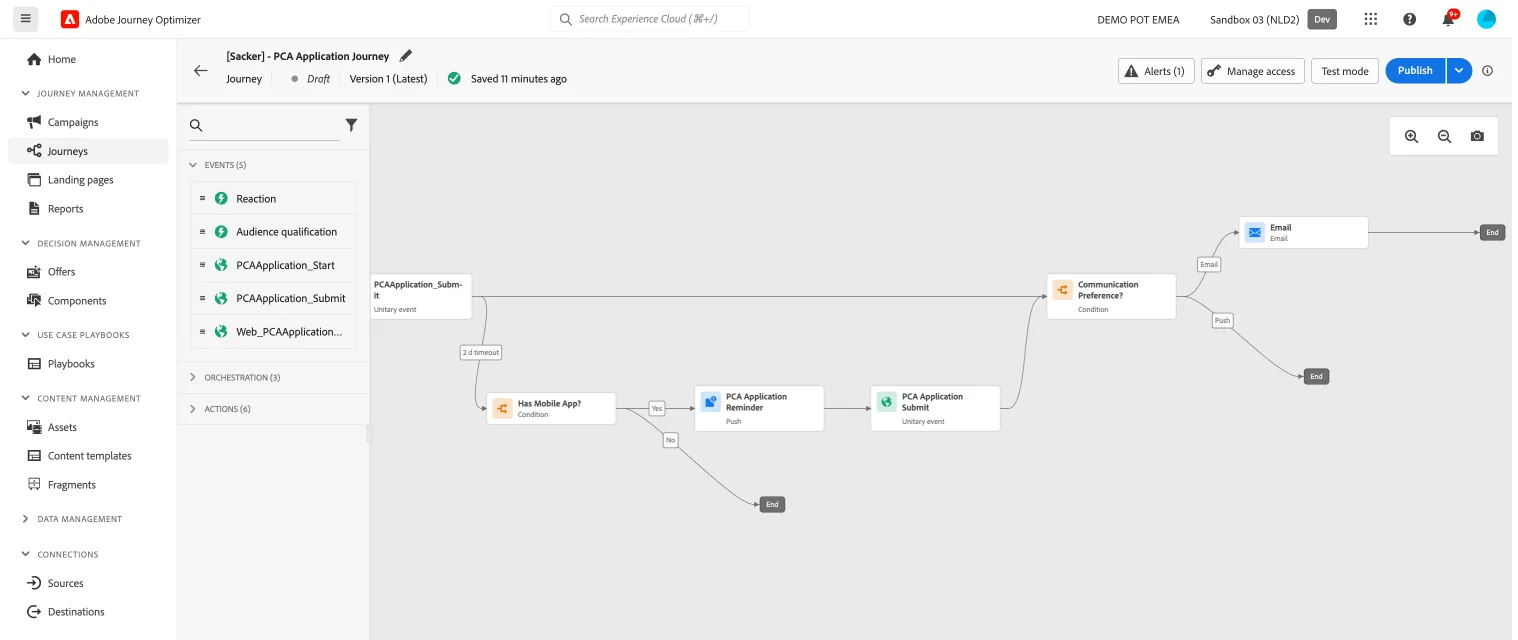This screenshot has height=640, width=1518.
Task: Select the Email action node
Action: [1303, 232]
